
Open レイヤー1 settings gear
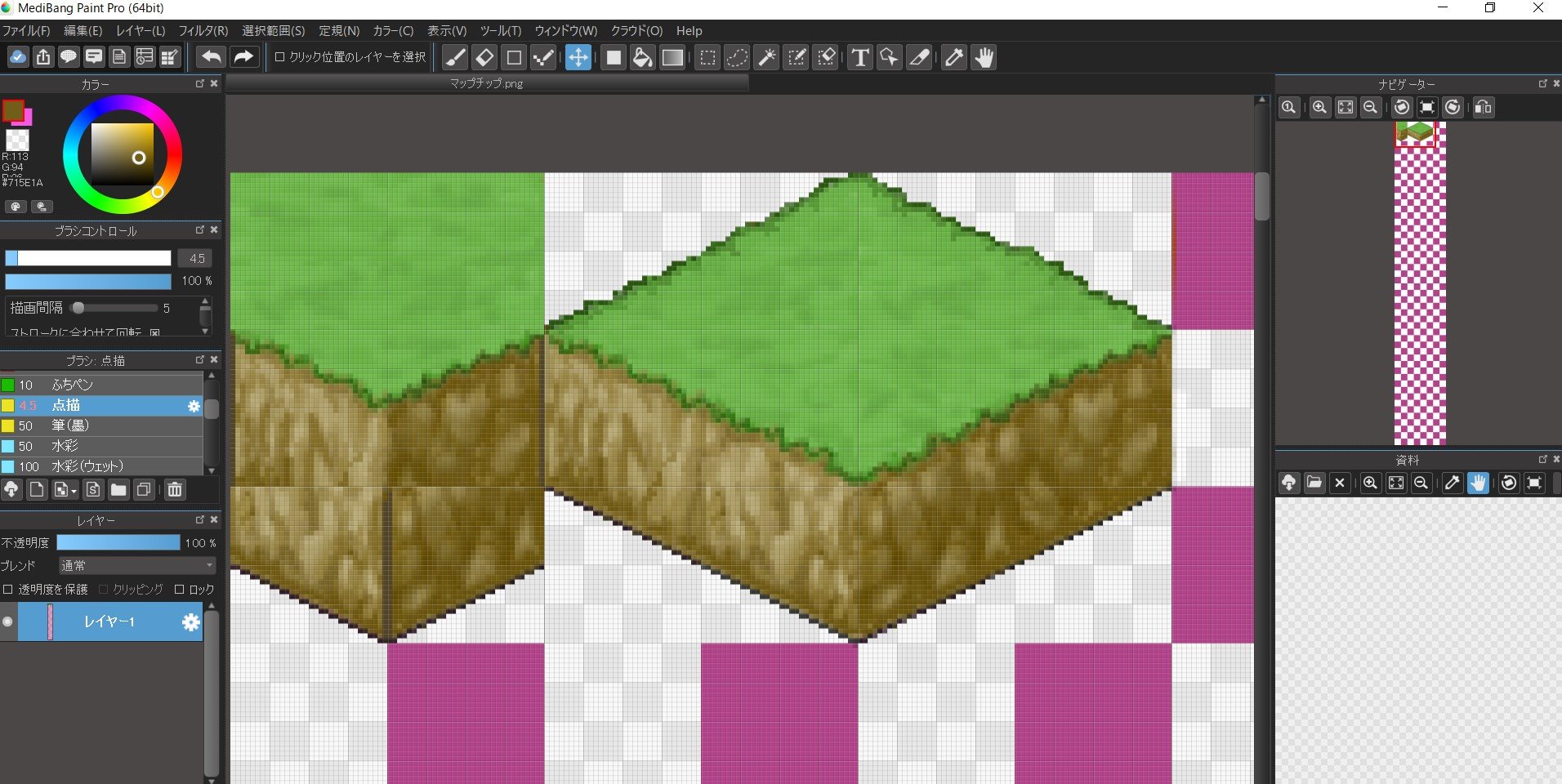tap(191, 622)
